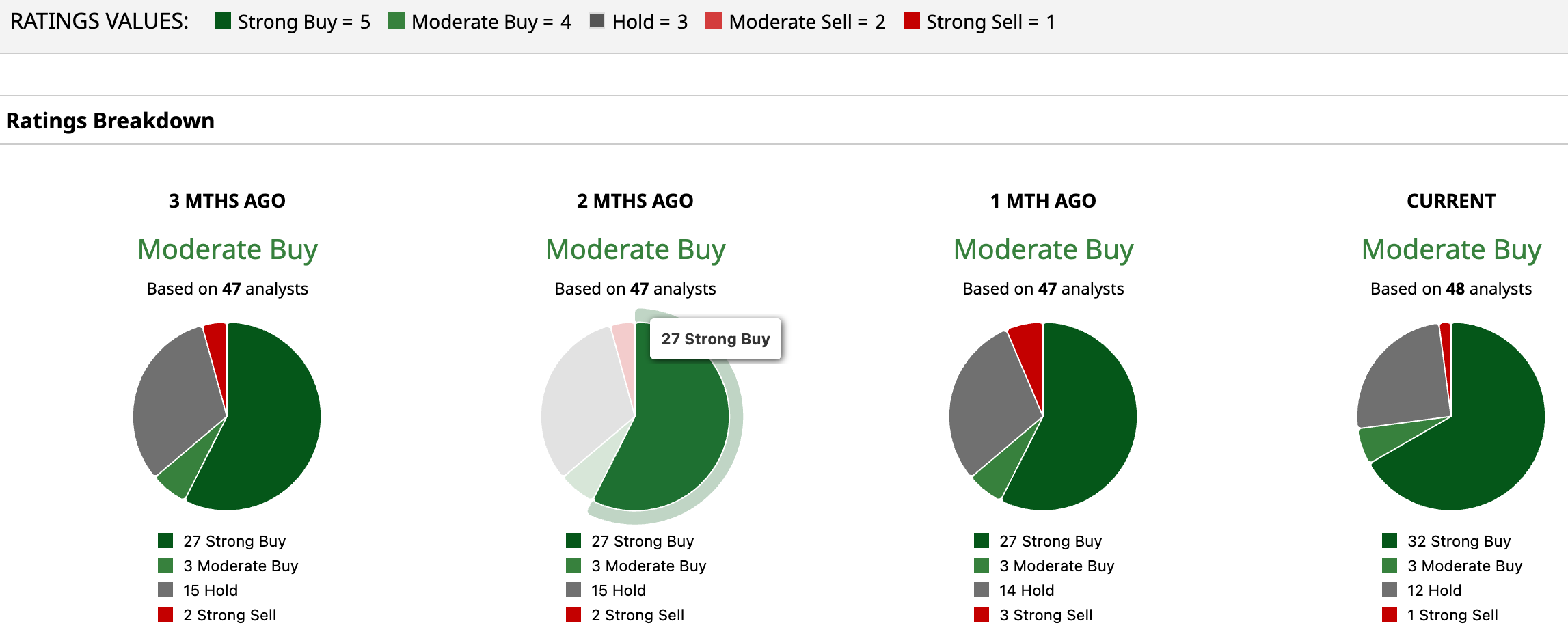The height and width of the screenshot is (630, 1568).
Task: Click the "3 Strong Sell" legend entry under 1 MTH AGO
Action: point(1045,615)
